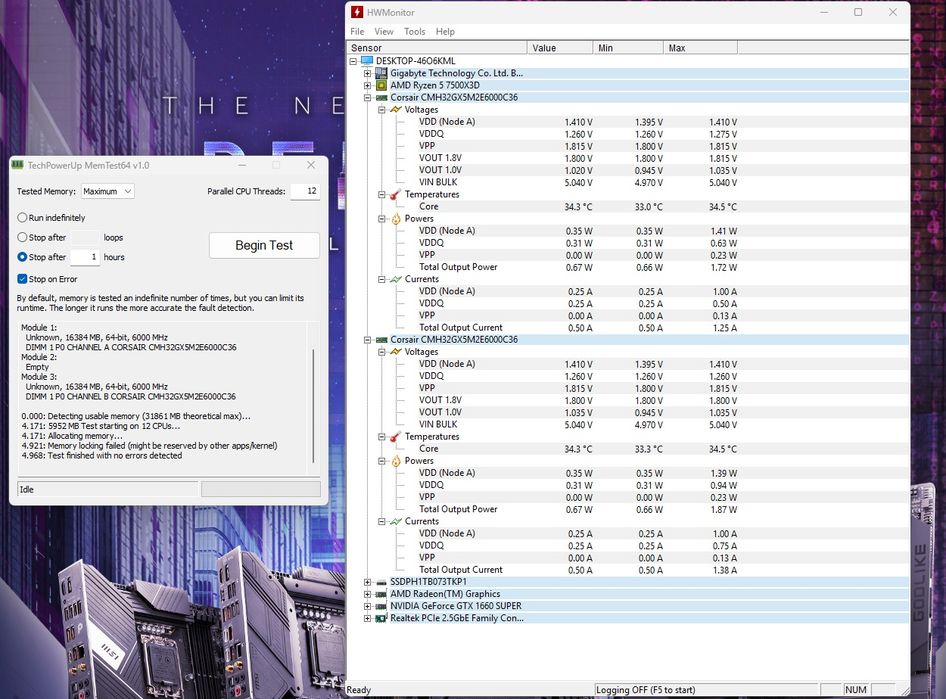Expand the SSDPH1TB073TKP1 node

pyautogui.click(x=367, y=582)
